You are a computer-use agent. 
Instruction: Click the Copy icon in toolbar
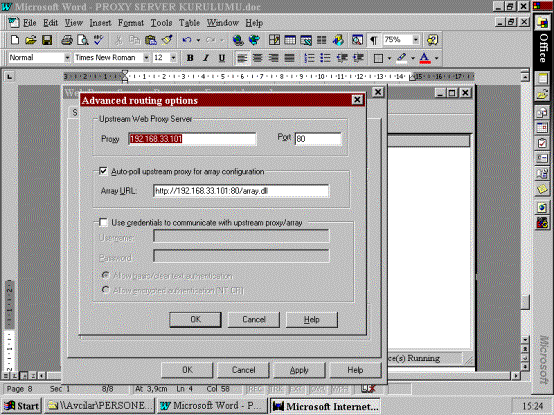pos(134,40)
